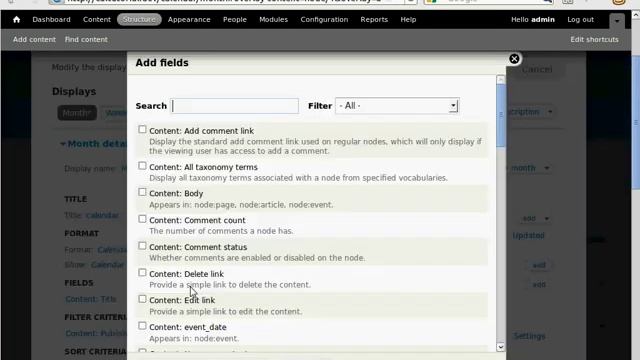
Task: Open the Configuration menu
Action: pyautogui.click(x=324, y=20)
